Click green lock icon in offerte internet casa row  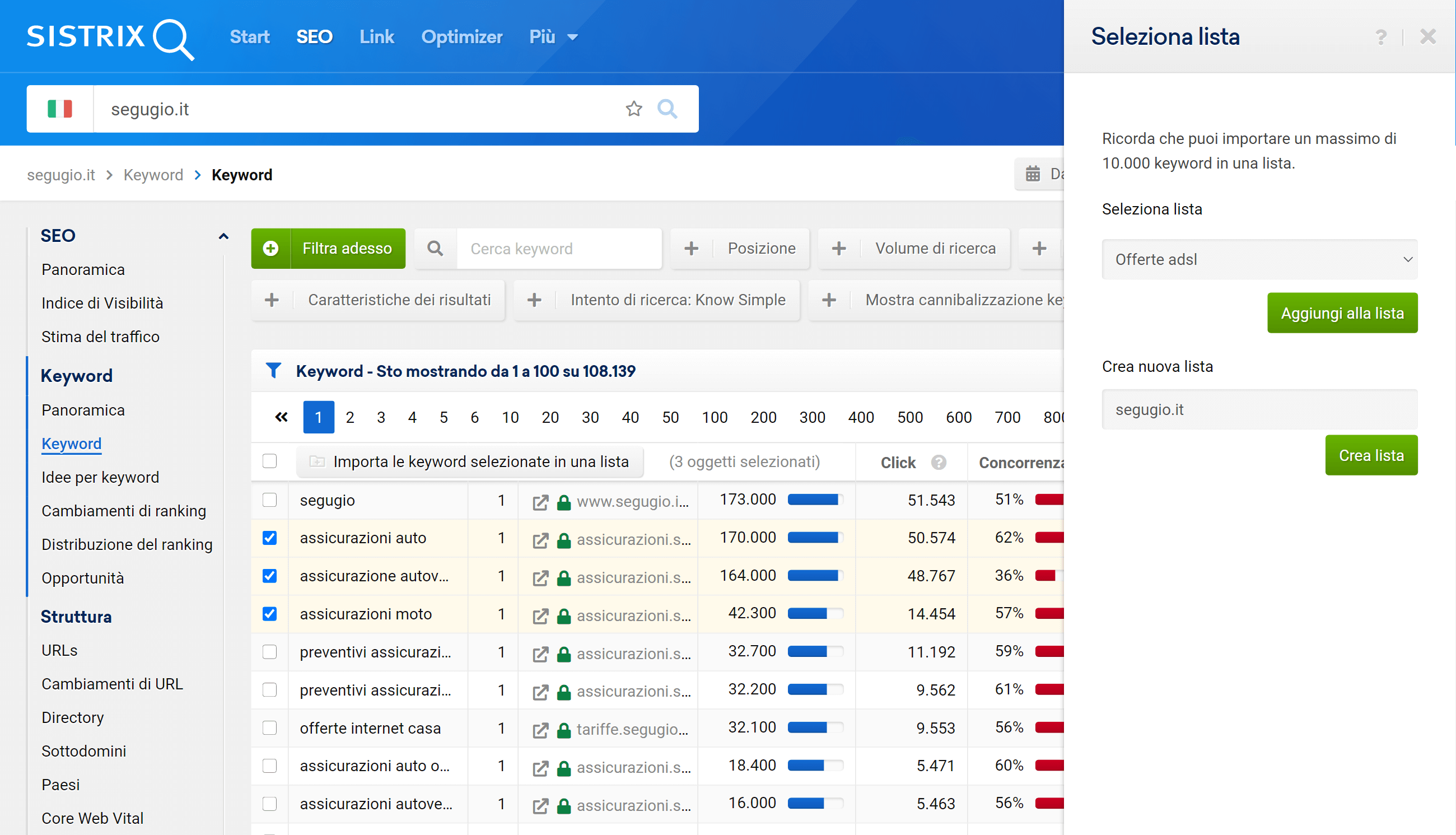(564, 730)
